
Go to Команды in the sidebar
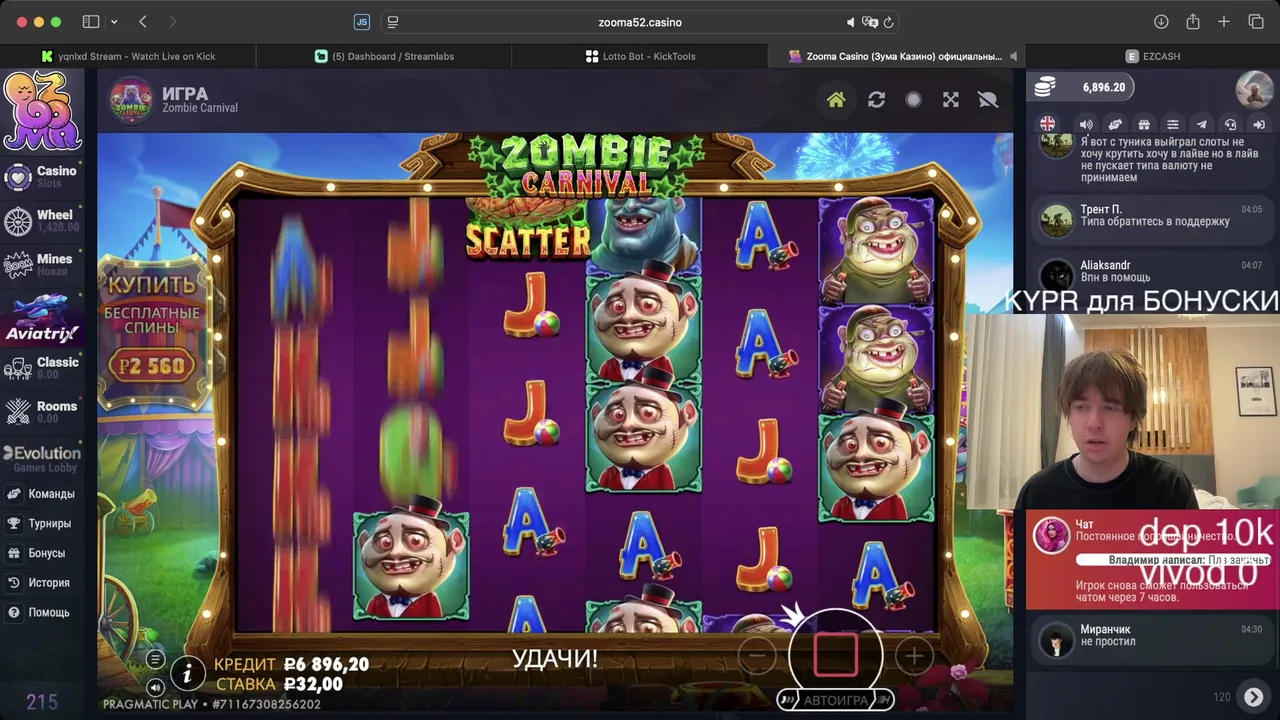click(42, 494)
